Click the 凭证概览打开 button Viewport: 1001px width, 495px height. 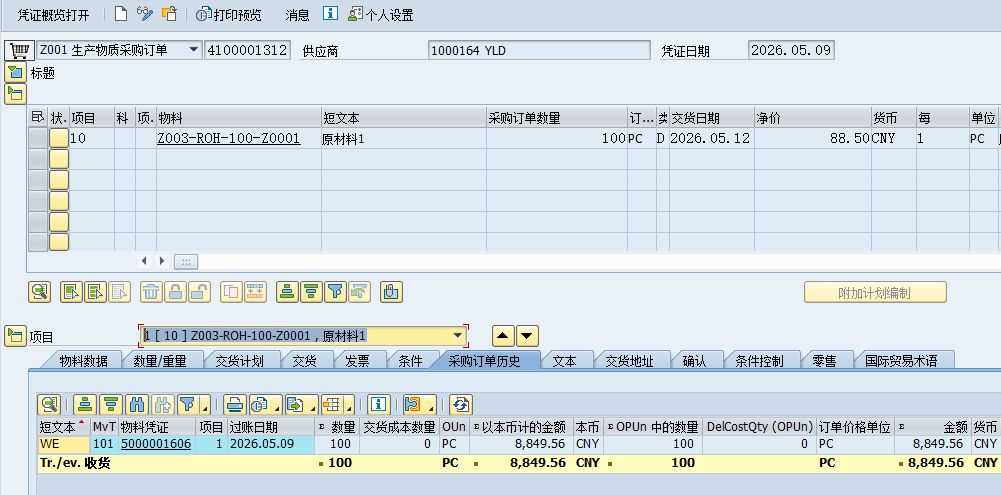[x=53, y=15]
